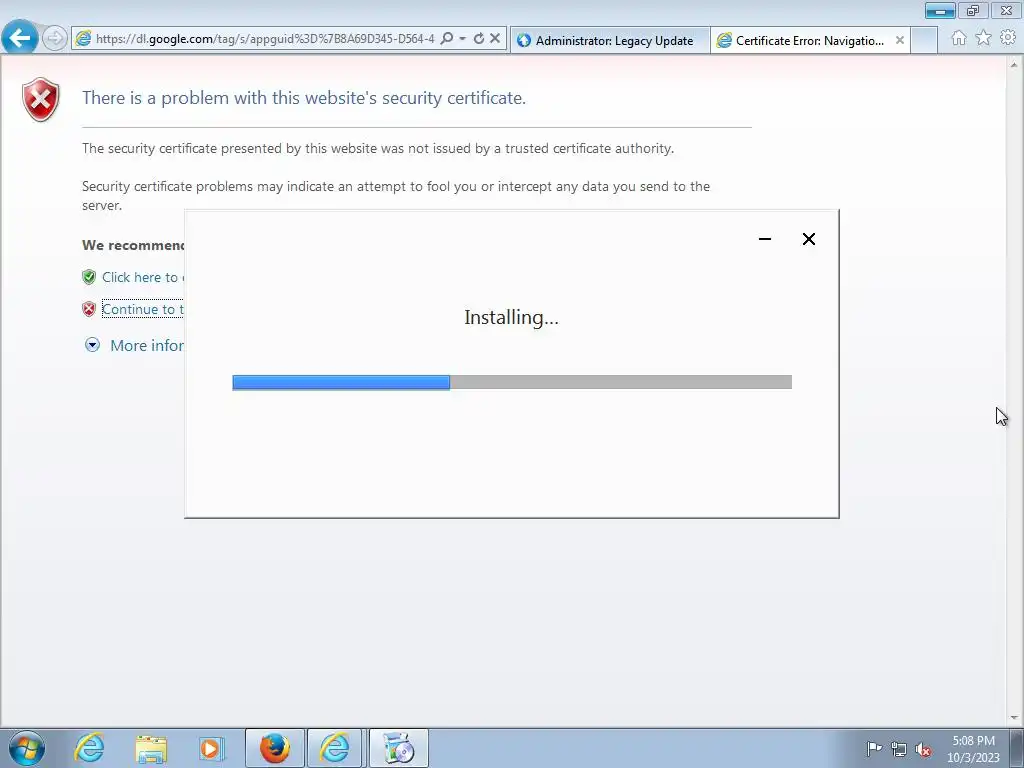Screen dimensions: 1024x768
Task: Open a new blank tab
Action: tap(924, 40)
